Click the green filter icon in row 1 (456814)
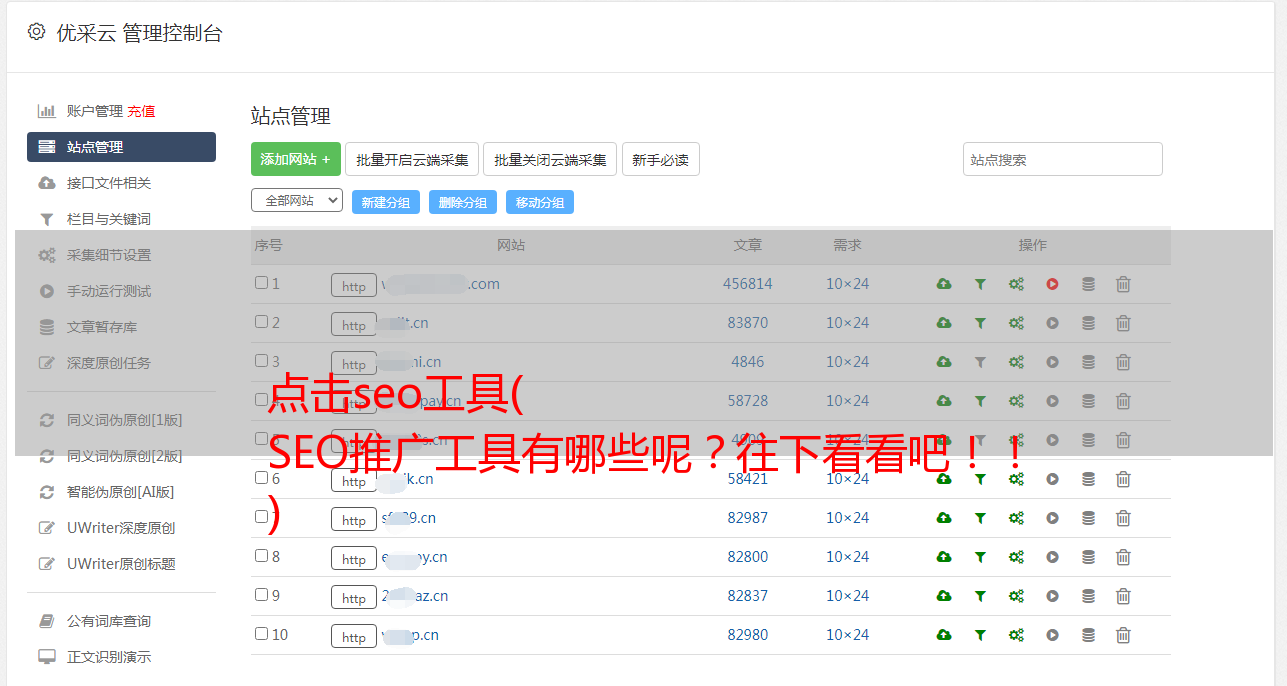 pos(980,284)
